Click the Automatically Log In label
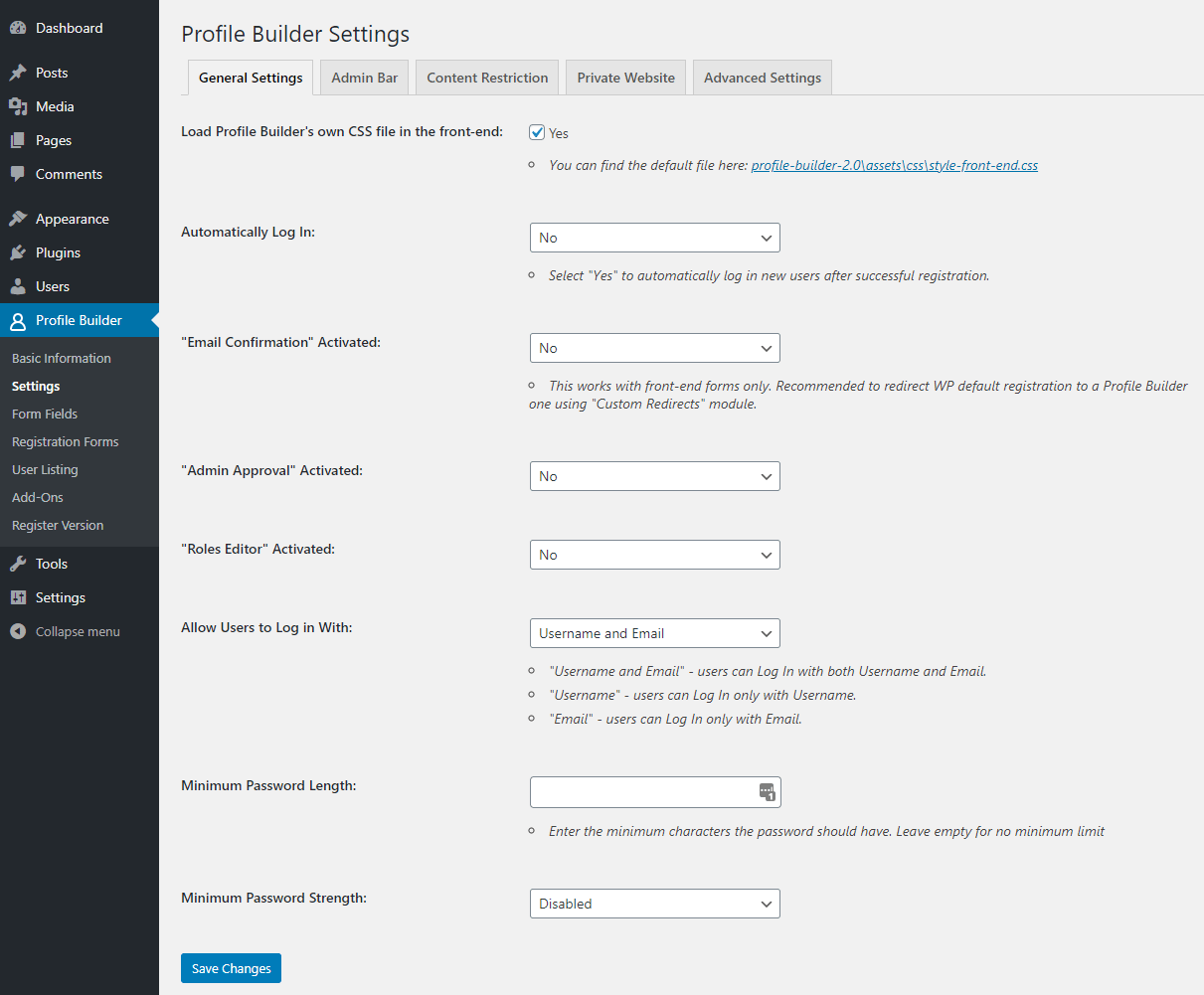The width and height of the screenshot is (1204, 995). (248, 232)
